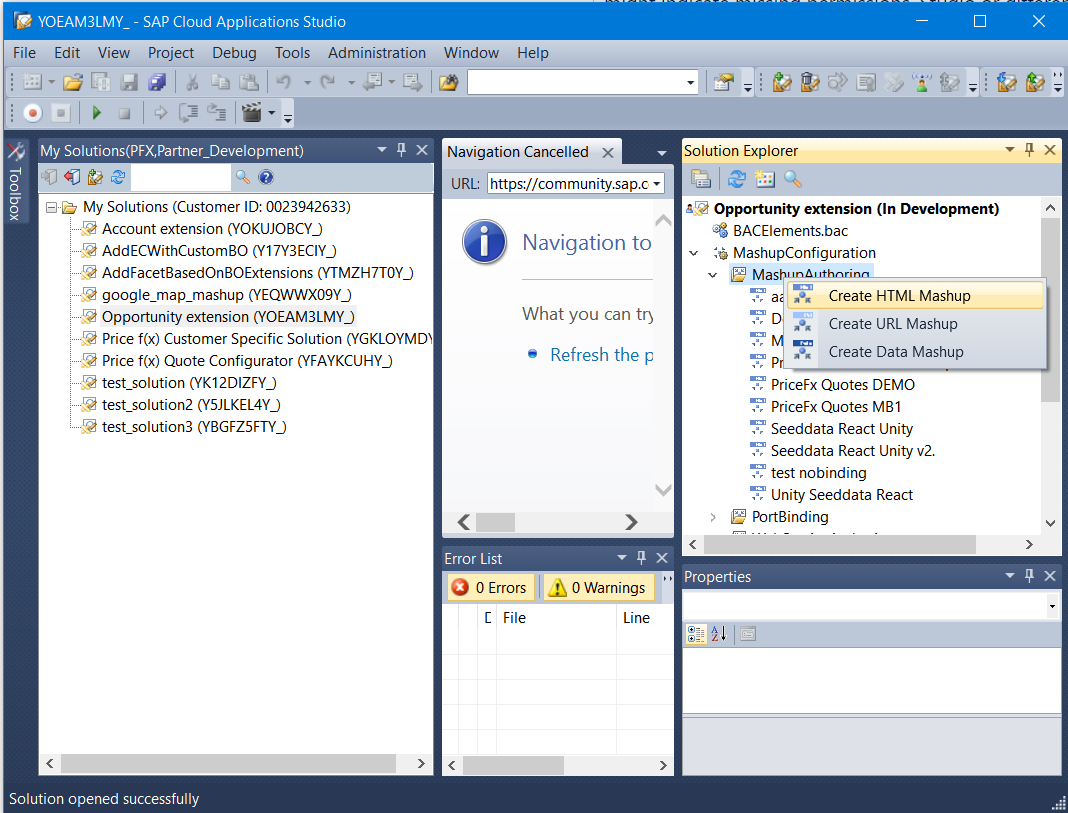Click the red-arrow log off icon in My Solutions
This screenshot has width=1068, height=813.
coord(72,177)
